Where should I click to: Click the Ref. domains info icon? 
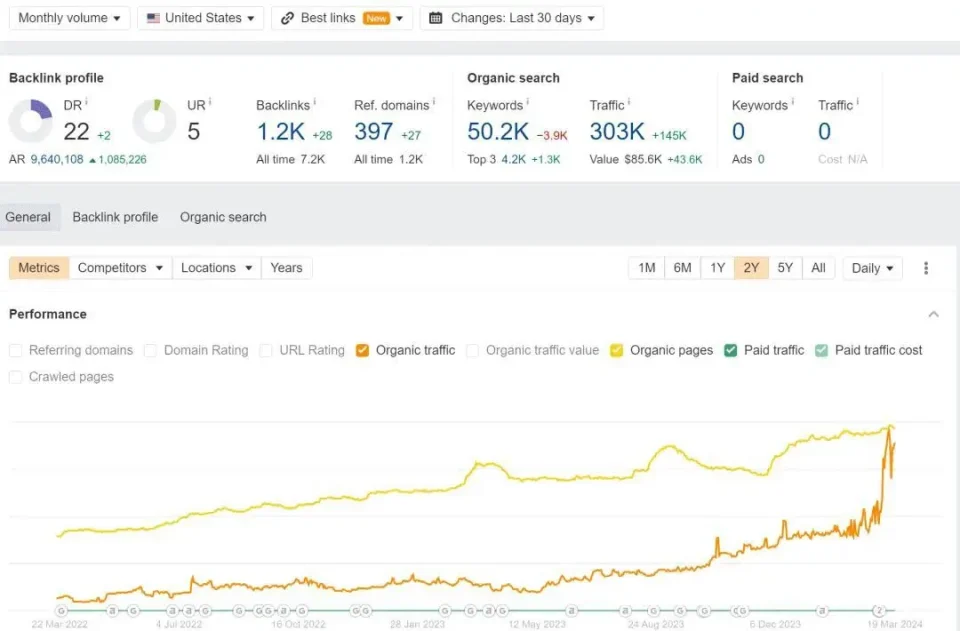point(433,101)
